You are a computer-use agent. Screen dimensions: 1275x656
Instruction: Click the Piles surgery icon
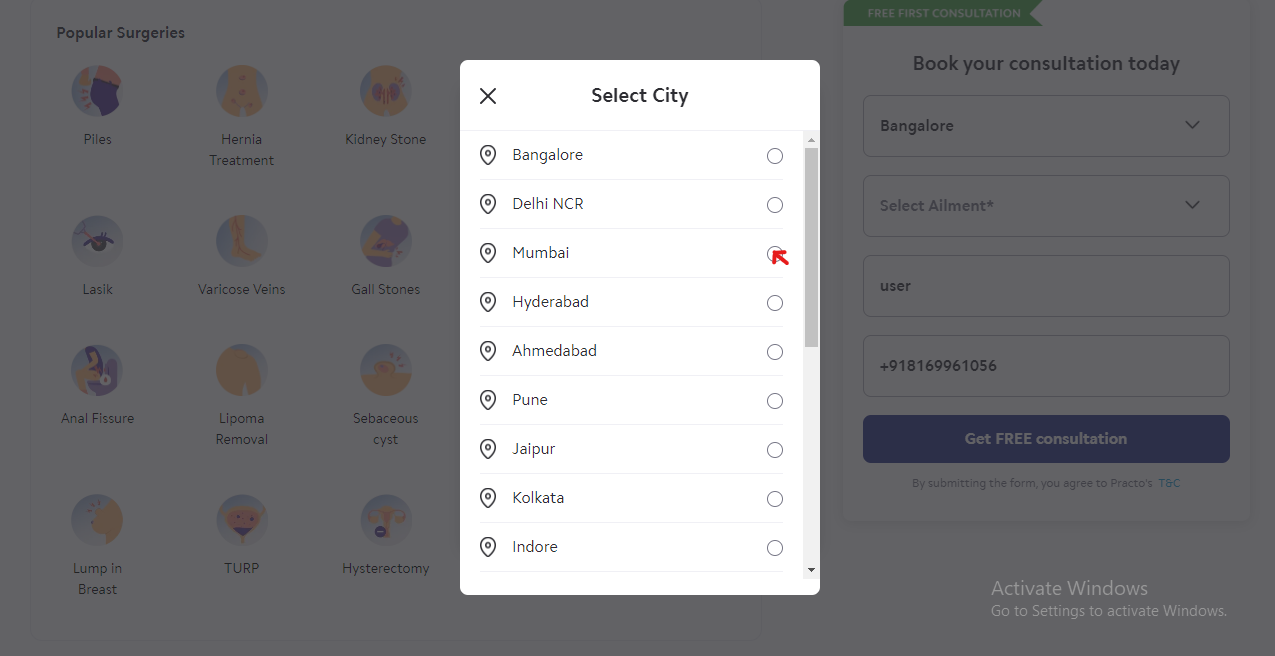click(97, 91)
